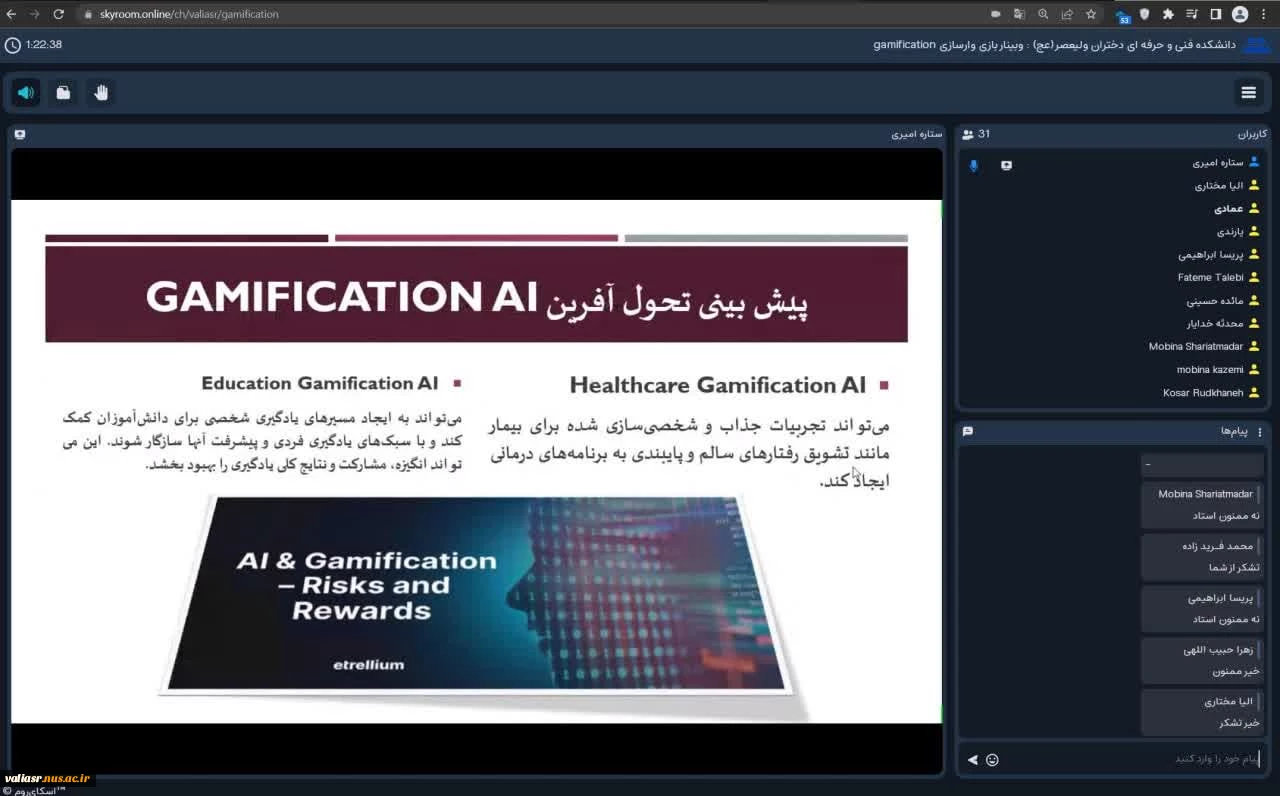Open the browser three-dot menu
Viewport: 1280px width, 796px height.
(x=1264, y=14)
